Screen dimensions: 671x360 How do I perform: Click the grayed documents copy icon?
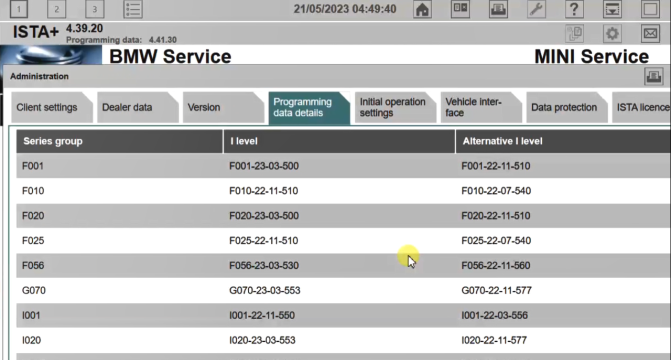(x=574, y=33)
